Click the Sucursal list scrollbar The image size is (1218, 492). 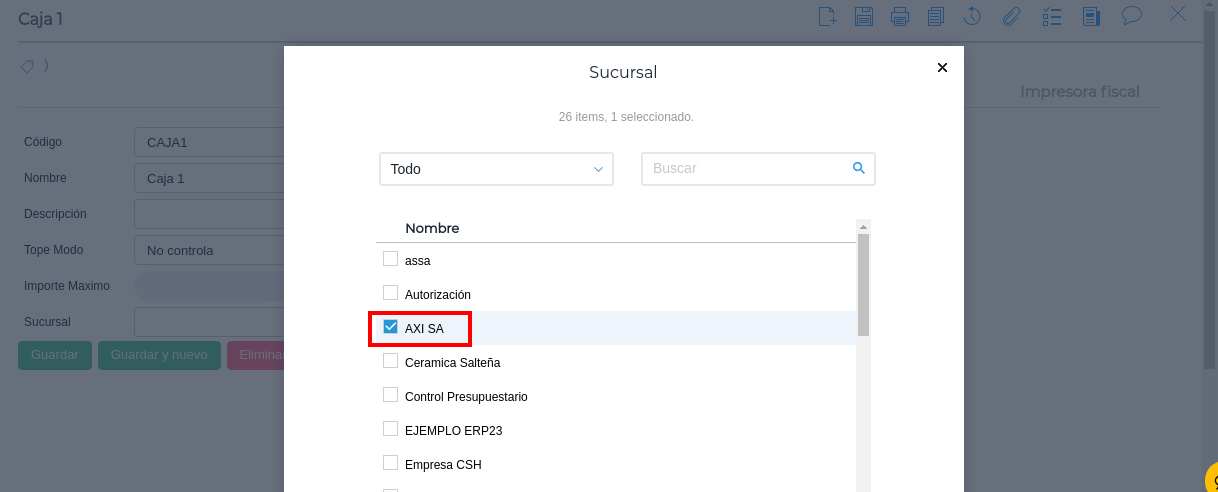[x=863, y=285]
